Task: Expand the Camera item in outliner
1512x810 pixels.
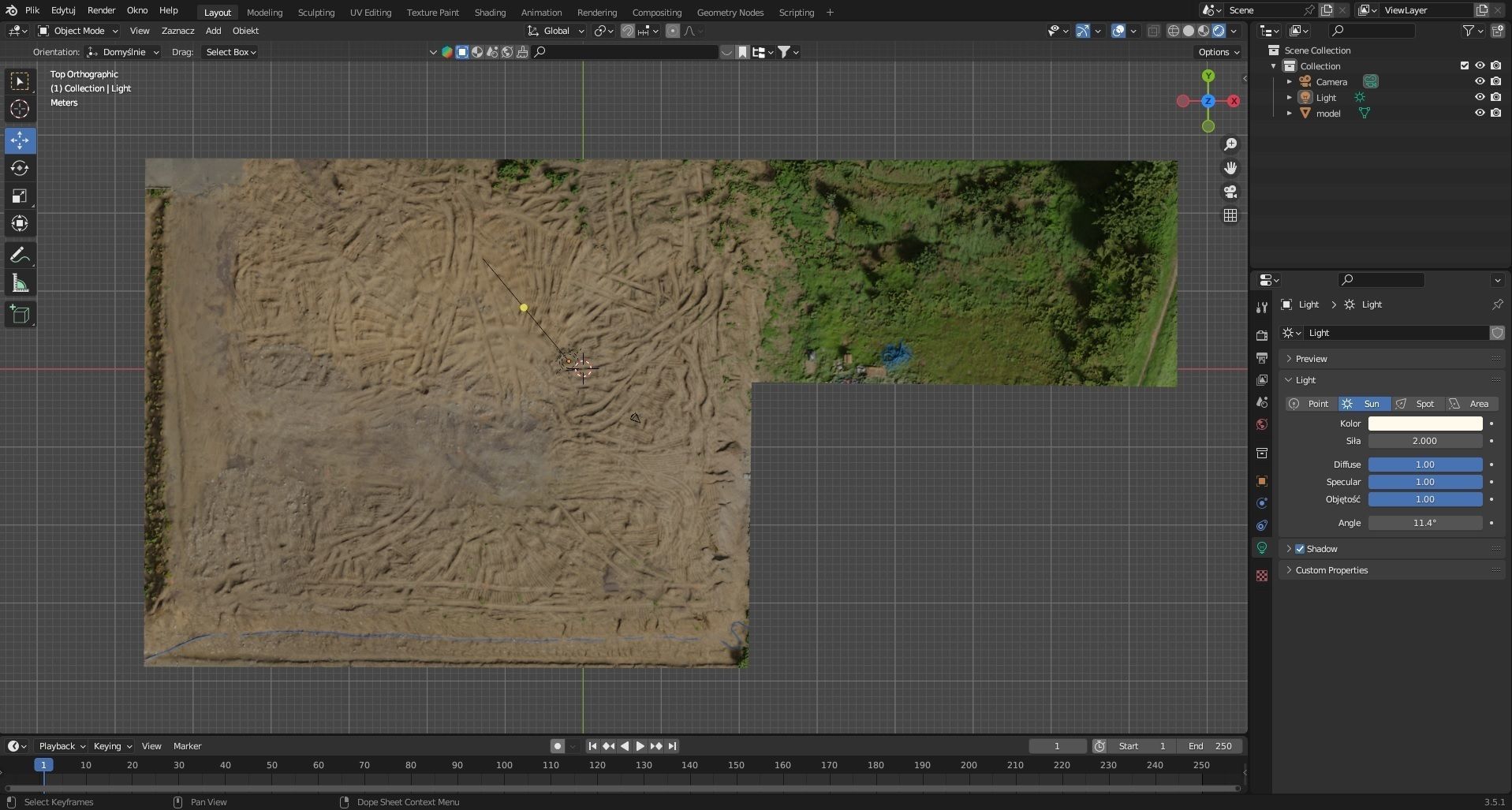Action: pos(1290,81)
